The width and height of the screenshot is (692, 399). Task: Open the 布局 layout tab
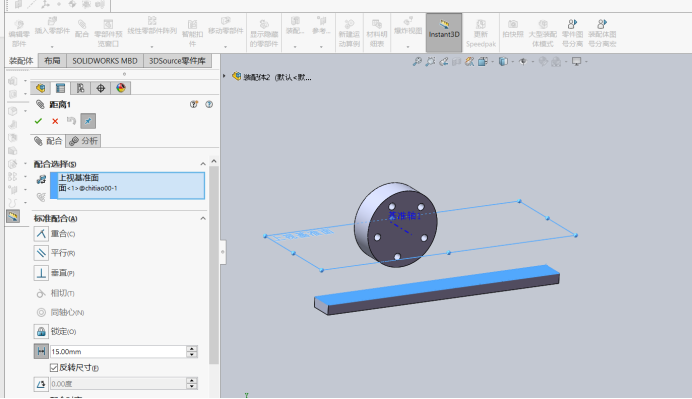(52, 61)
